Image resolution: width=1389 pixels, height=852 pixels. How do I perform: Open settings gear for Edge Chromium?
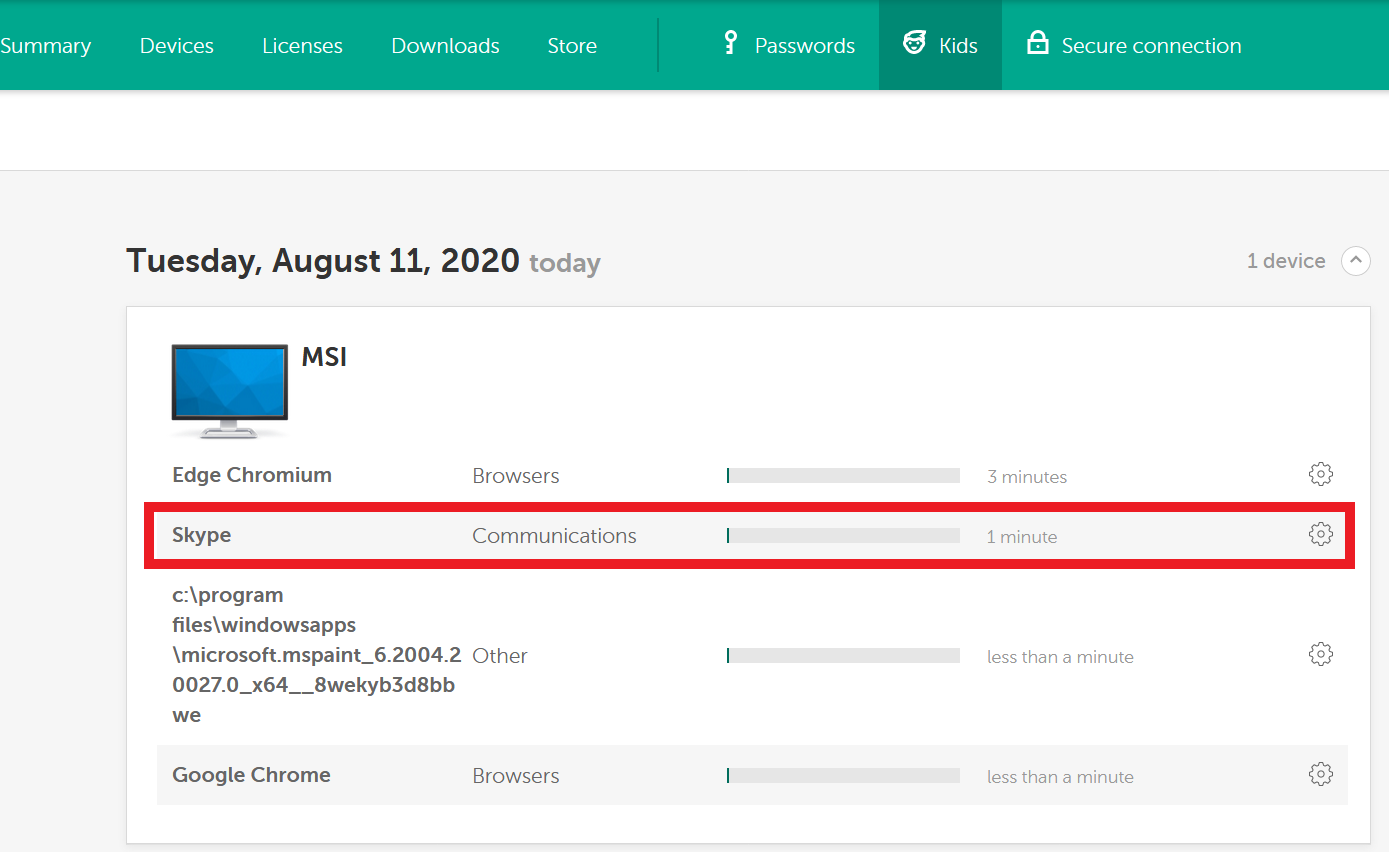(x=1321, y=474)
